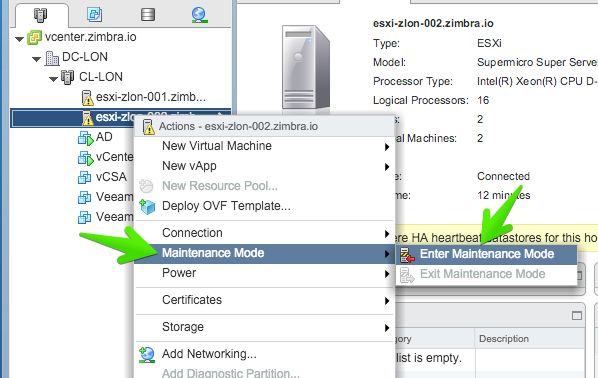Click the CL-LON cluster icon
This screenshot has height=378, width=598.
(x=68, y=77)
